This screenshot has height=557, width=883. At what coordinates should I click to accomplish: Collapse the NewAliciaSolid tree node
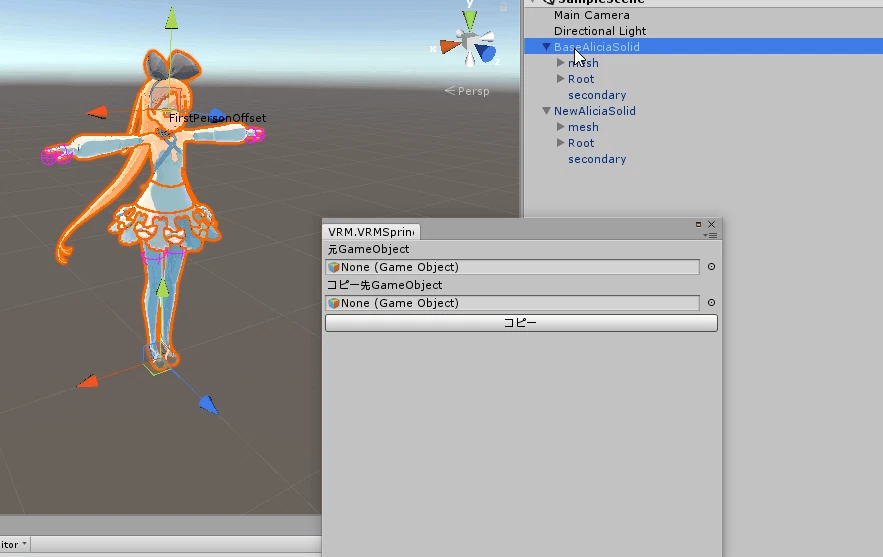[546, 111]
